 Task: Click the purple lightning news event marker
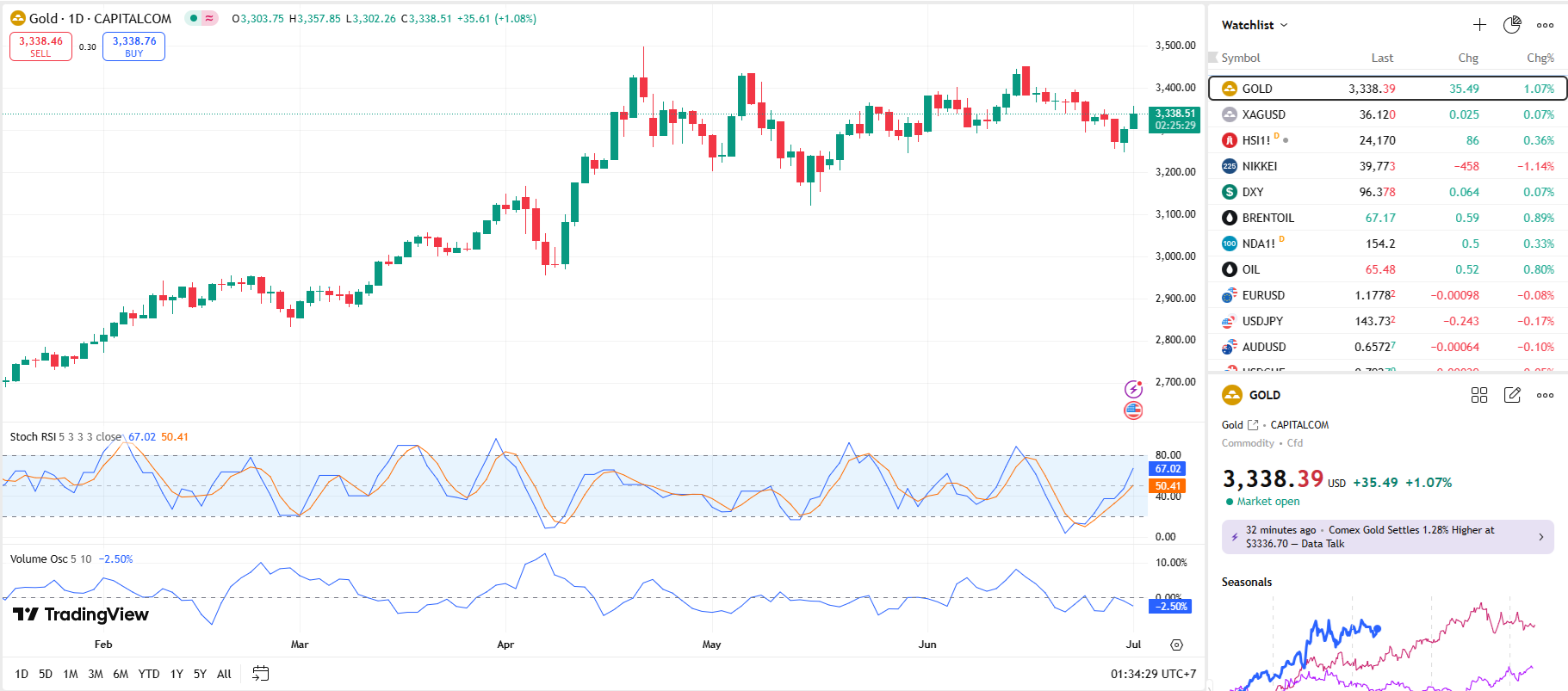[x=1133, y=390]
